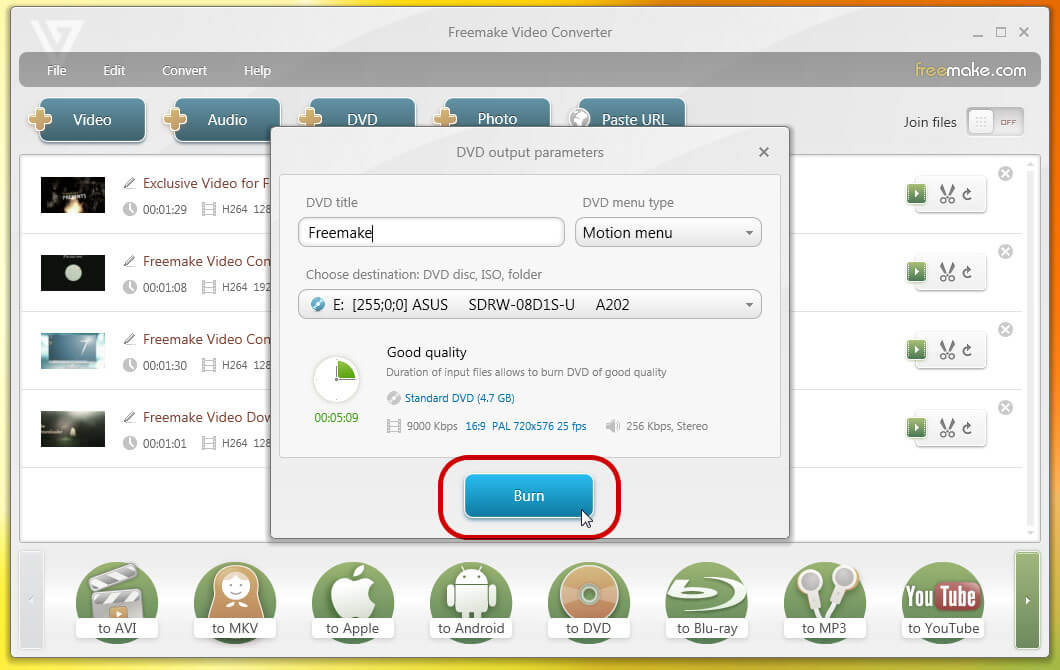Rename the Freemake Video Dow... title with pencil
Viewport: 1060px width, 670px height.
click(x=130, y=416)
